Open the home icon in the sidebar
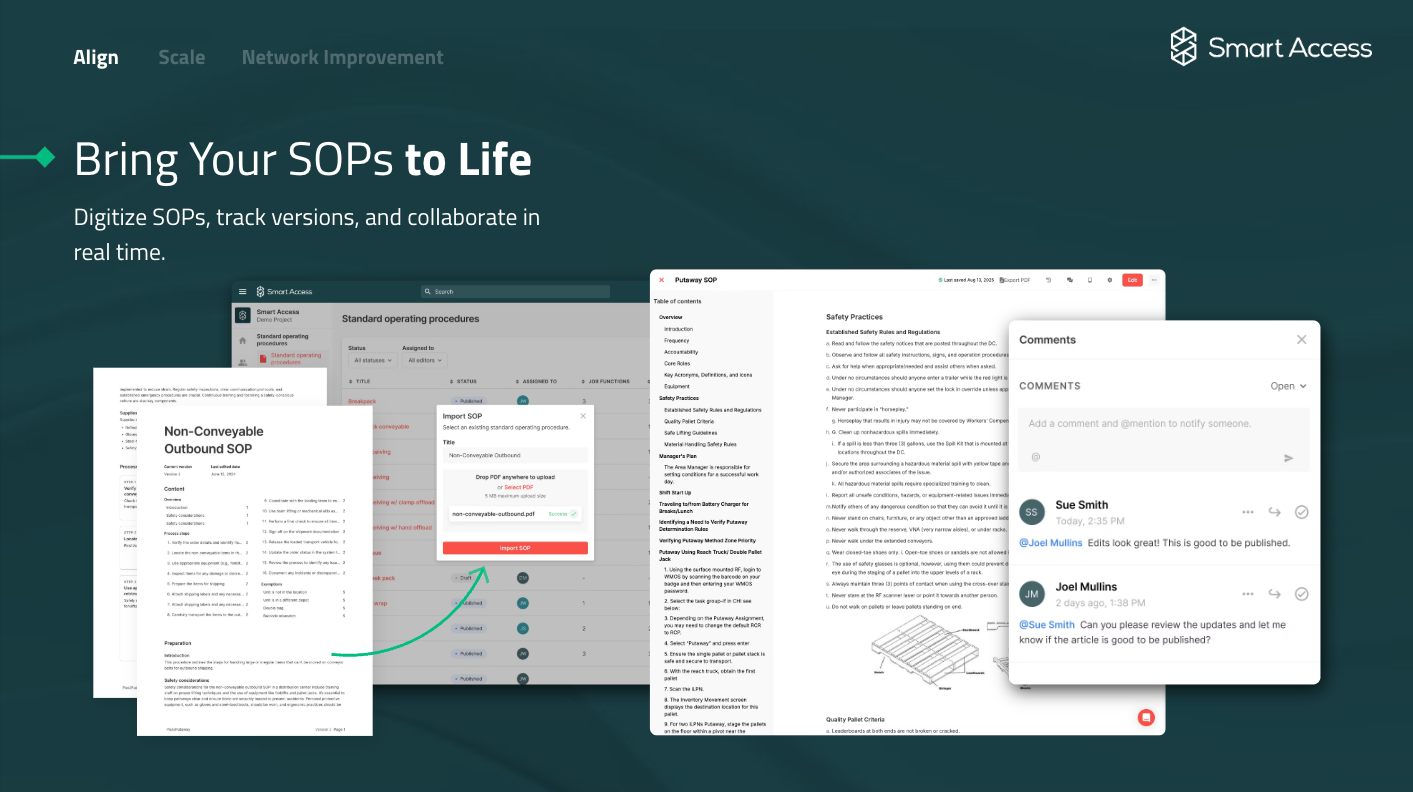Image resolution: width=1413 pixels, height=792 pixels. click(x=242, y=340)
